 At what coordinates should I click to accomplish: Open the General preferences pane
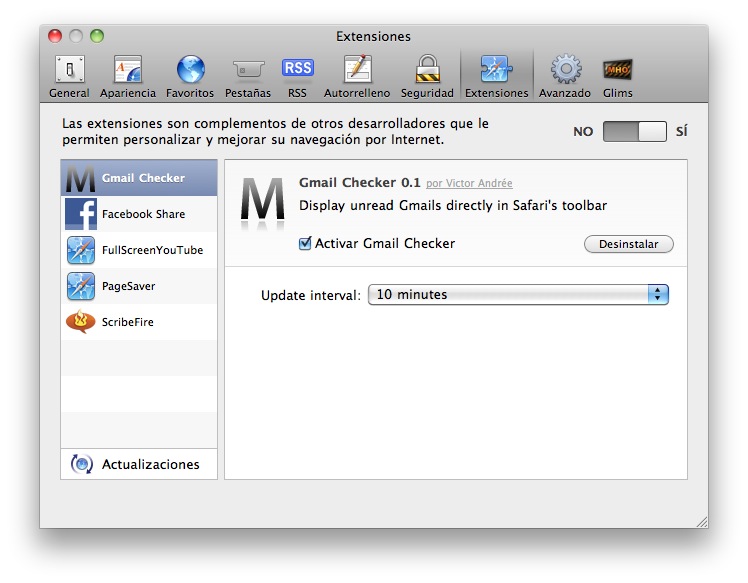tap(69, 76)
